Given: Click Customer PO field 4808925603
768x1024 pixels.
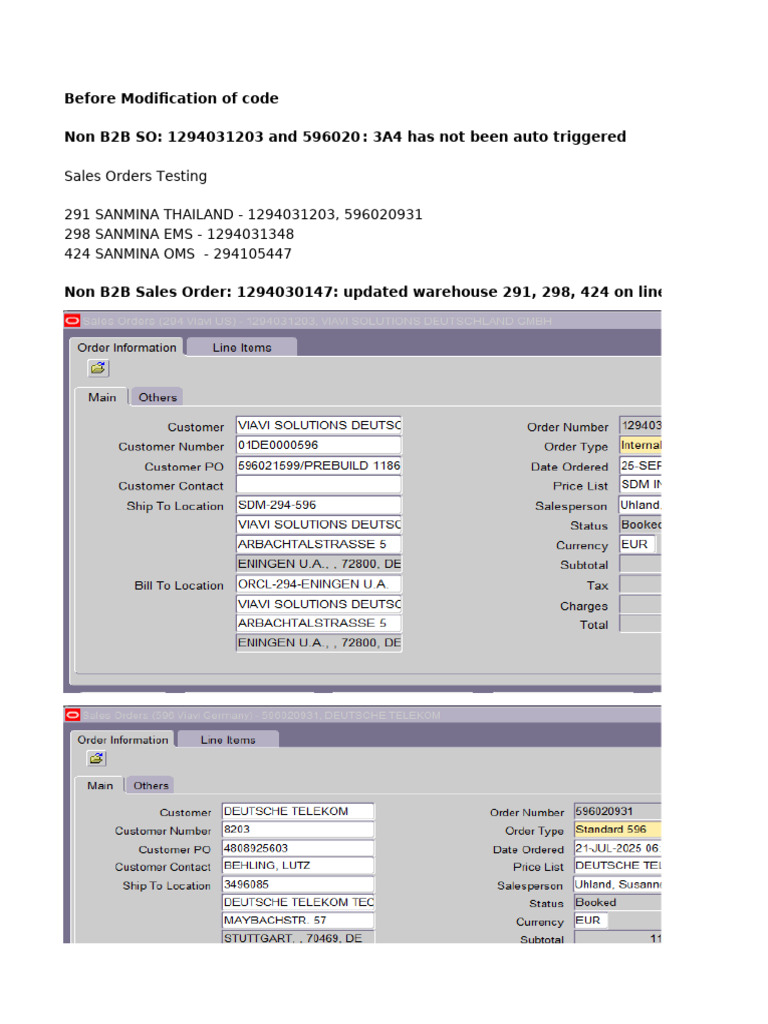Looking at the screenshot, I should point(298,848).
